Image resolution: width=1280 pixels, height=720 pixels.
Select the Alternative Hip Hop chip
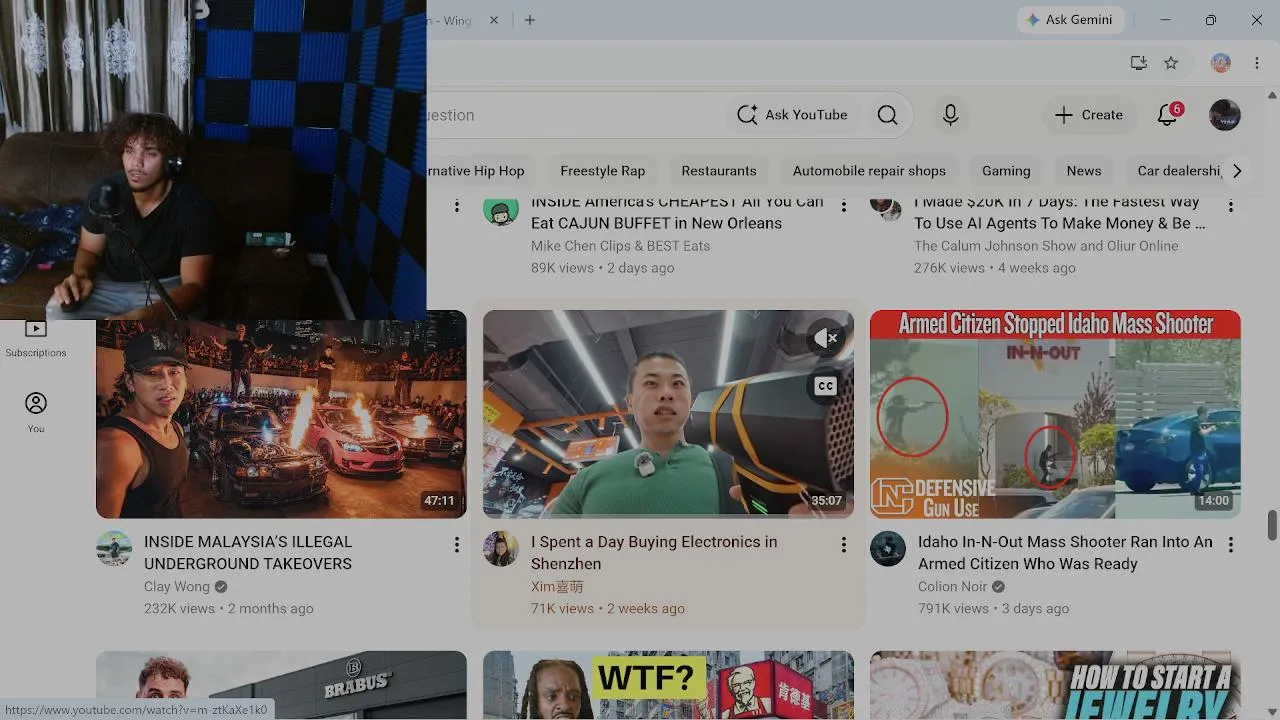(481, 171)
